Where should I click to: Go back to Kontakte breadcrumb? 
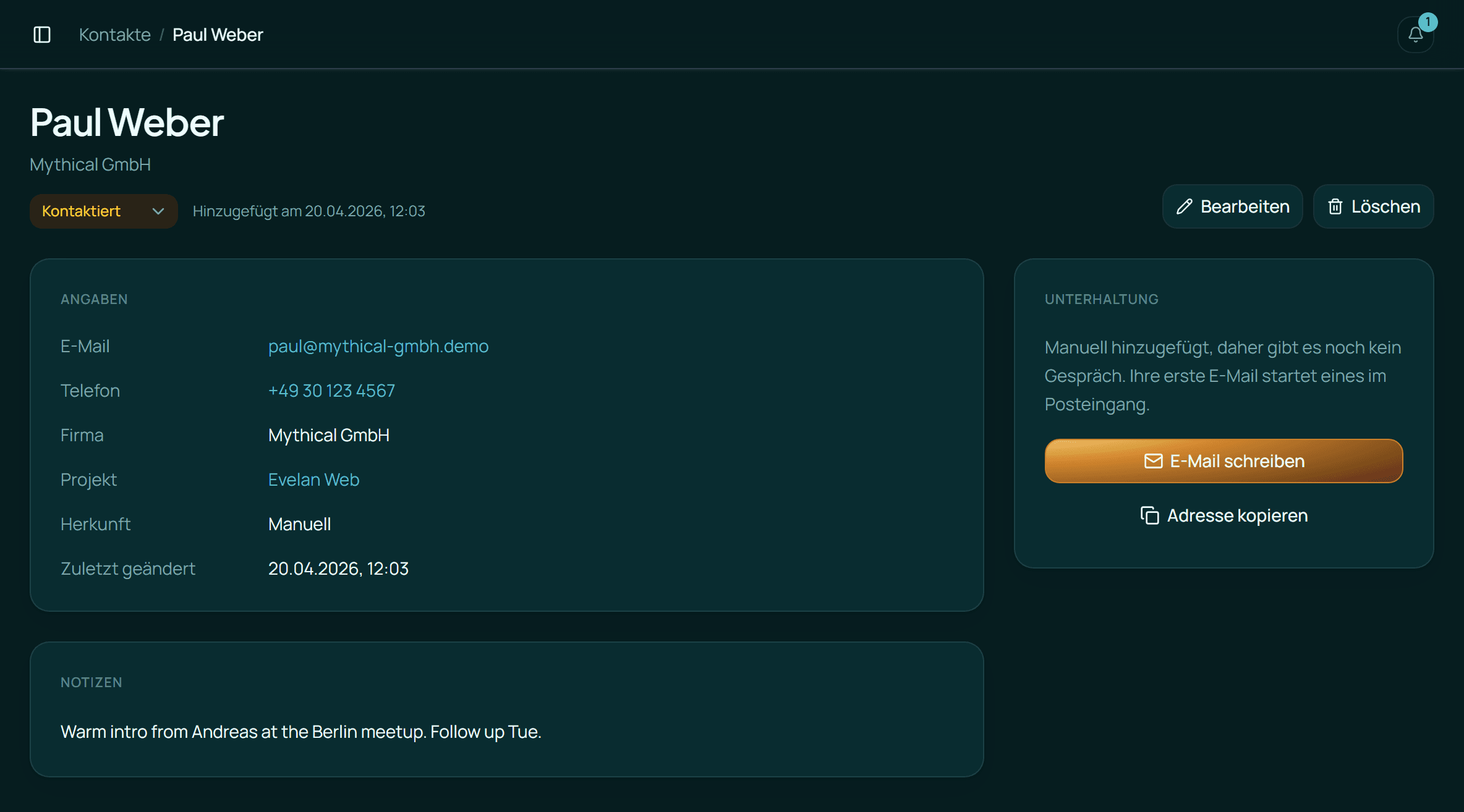pos(115,35)
